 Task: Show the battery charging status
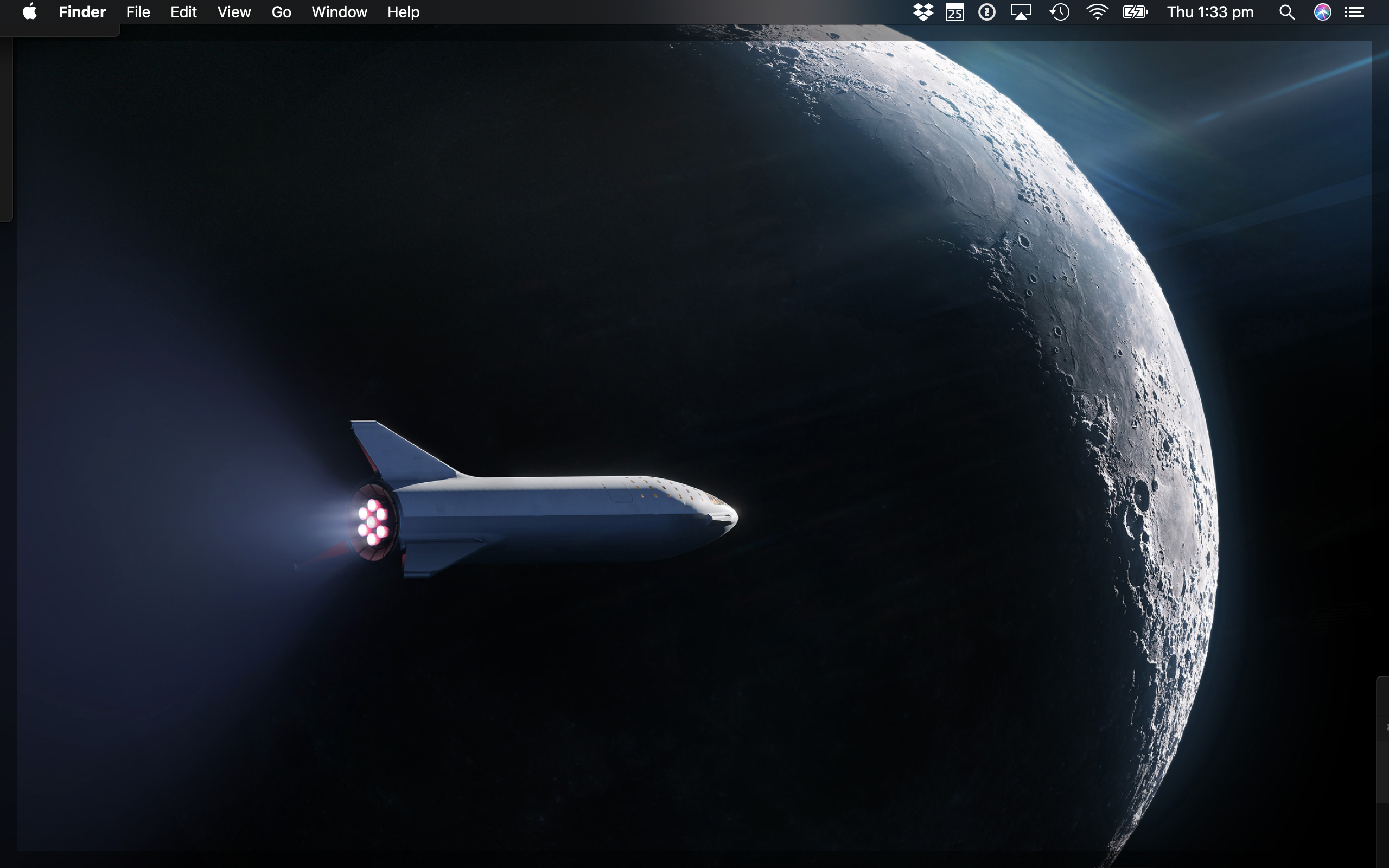(x=1135, y=12)
